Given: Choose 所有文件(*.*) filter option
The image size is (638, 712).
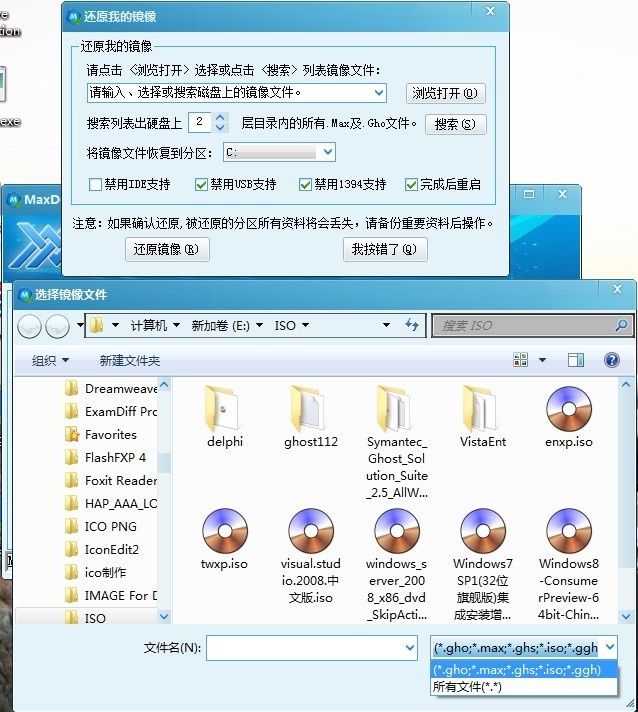Looking at the screenshot, I should tap(524, 687).
